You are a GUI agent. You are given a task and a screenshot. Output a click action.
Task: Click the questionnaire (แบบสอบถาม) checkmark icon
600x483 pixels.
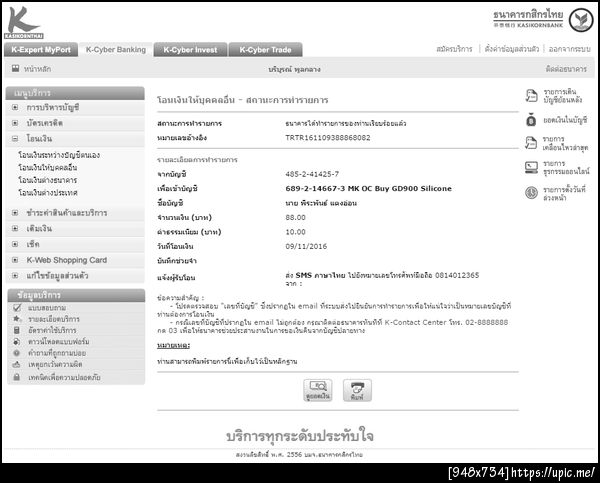[x=17, y=307]
